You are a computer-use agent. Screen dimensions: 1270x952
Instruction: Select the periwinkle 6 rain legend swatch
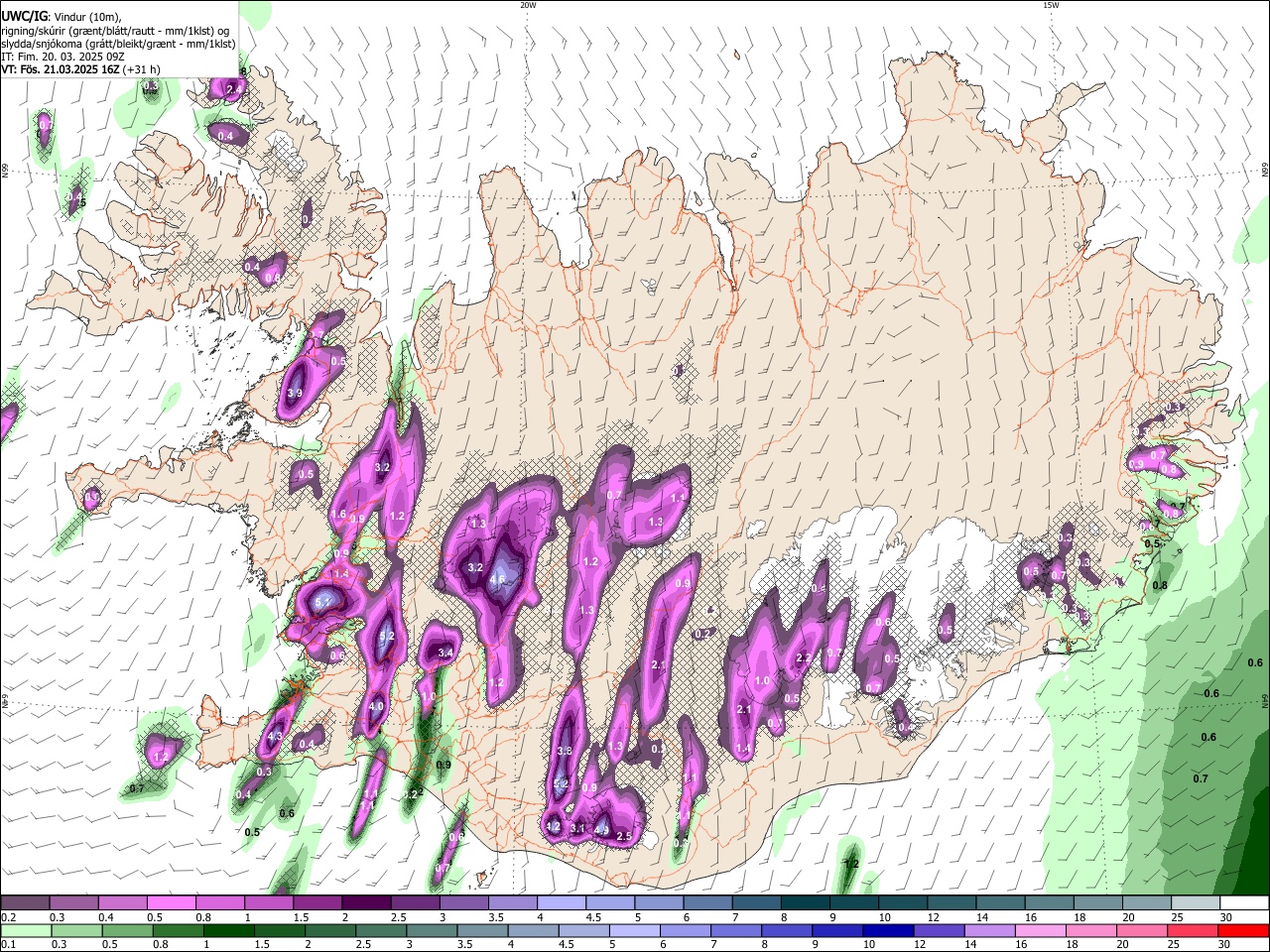coord(685,930)
